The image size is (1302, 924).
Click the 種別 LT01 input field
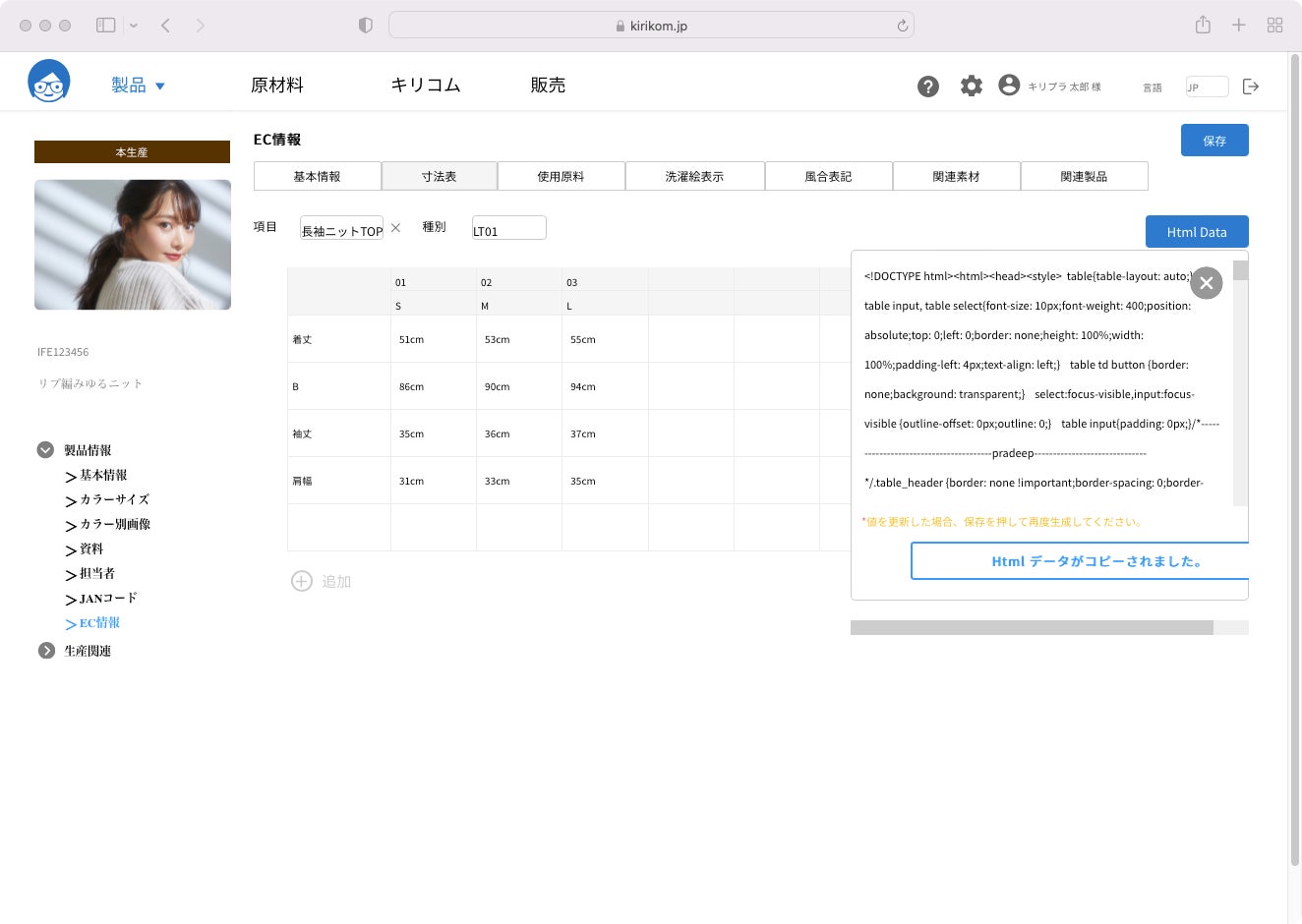(508, 228)
